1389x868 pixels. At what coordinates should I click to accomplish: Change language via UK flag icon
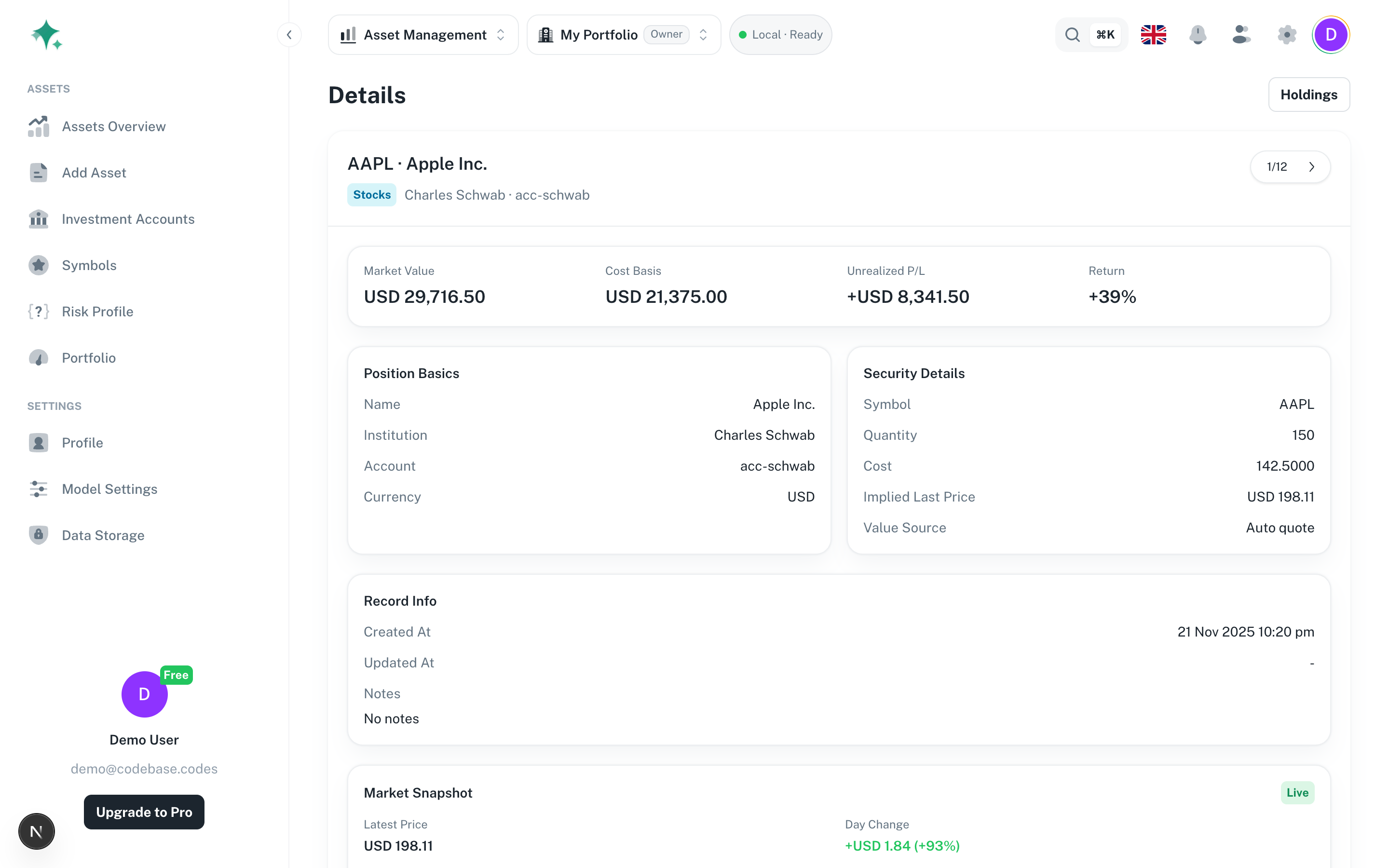tap(1153, 35)
